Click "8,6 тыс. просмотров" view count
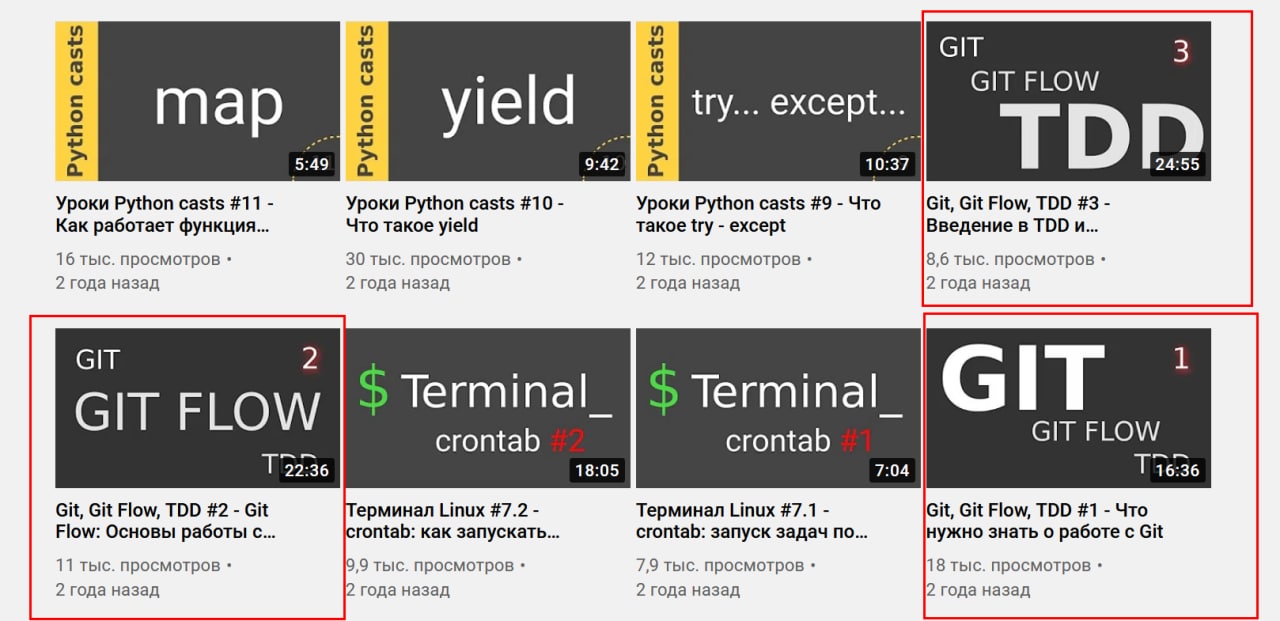 [x=1010, y=259]
